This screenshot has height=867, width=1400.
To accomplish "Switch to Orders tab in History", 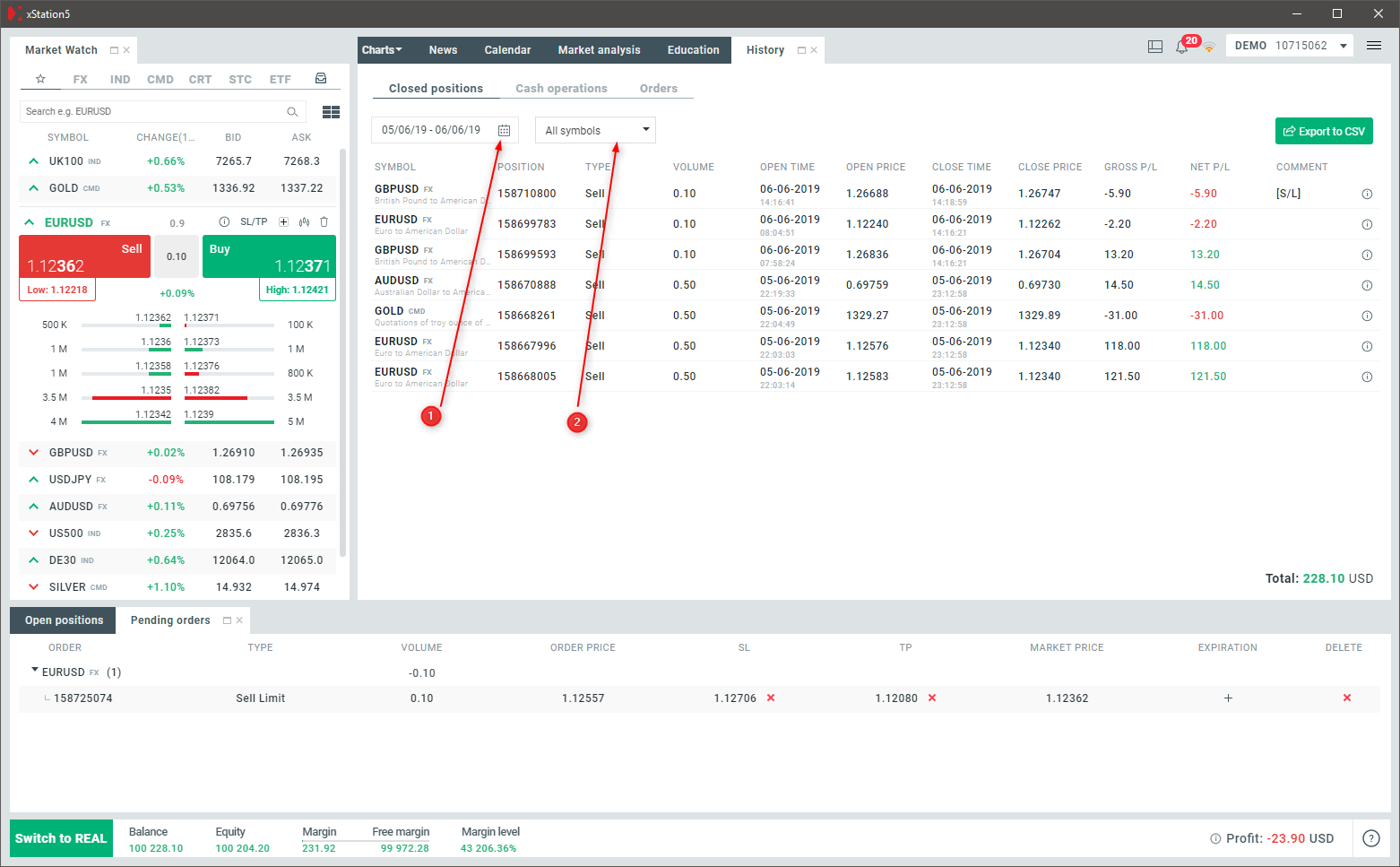I will (x=659, y=89).
